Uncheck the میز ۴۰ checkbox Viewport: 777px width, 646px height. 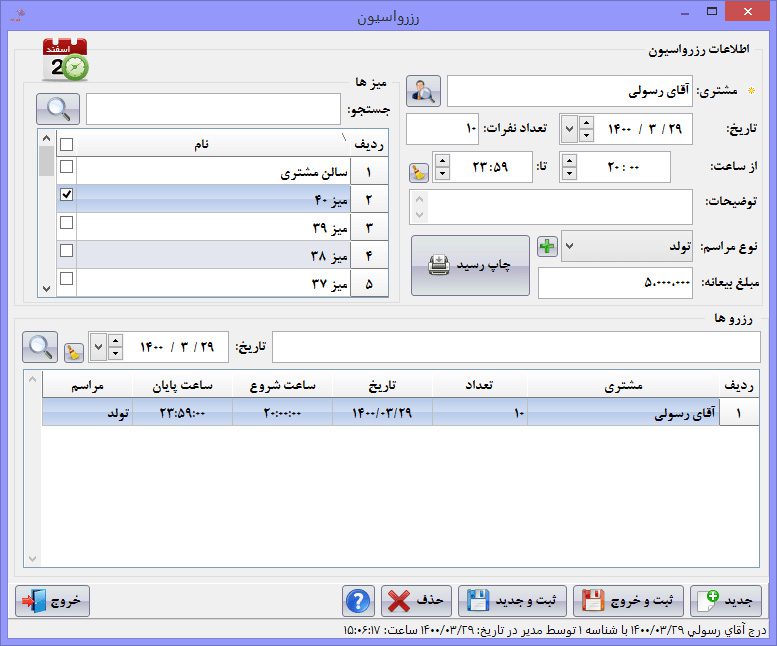pos(66,194)
